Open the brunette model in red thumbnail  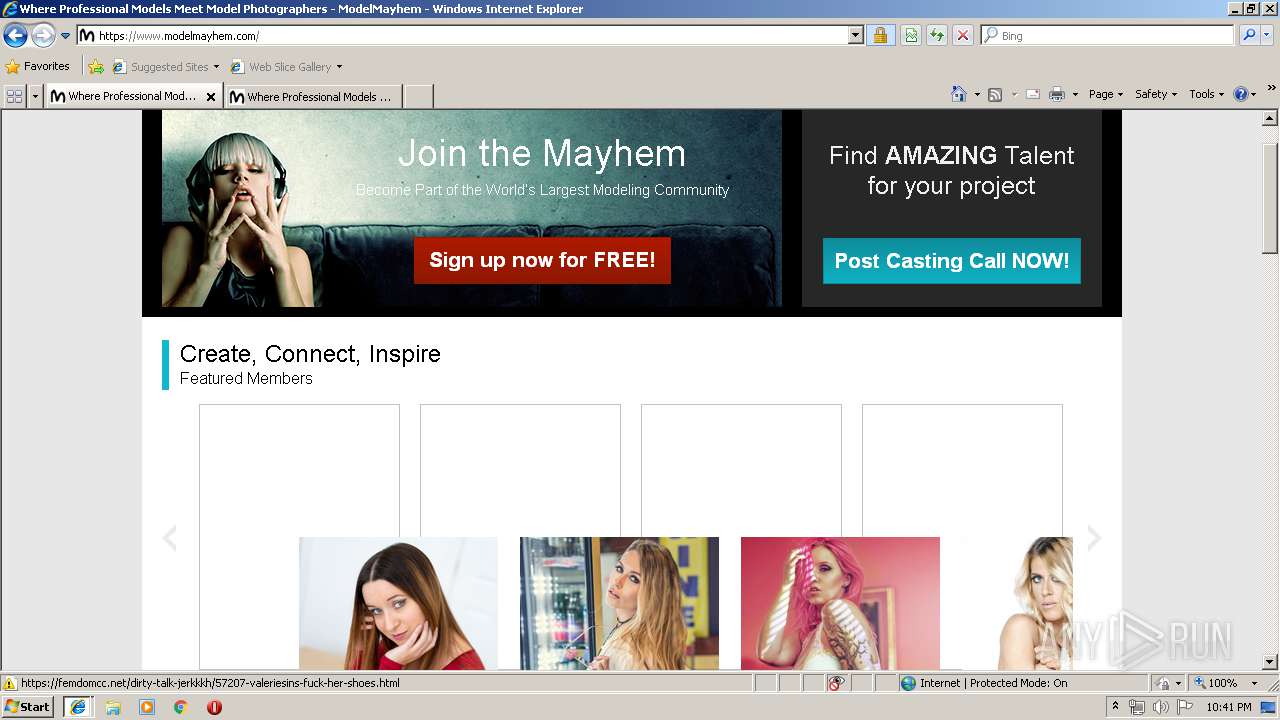pyautogui.click(x=398, y=603)
